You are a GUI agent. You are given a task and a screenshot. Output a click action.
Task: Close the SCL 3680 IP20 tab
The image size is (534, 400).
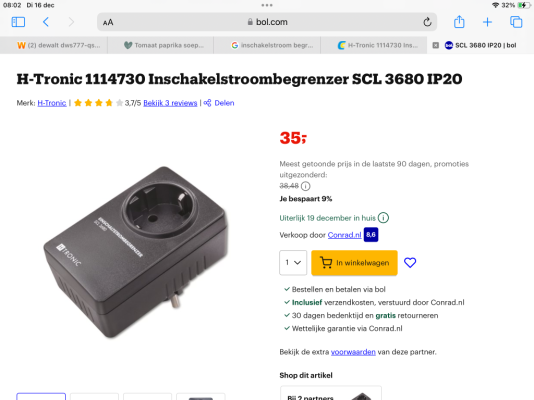click(x=435, y=45)
